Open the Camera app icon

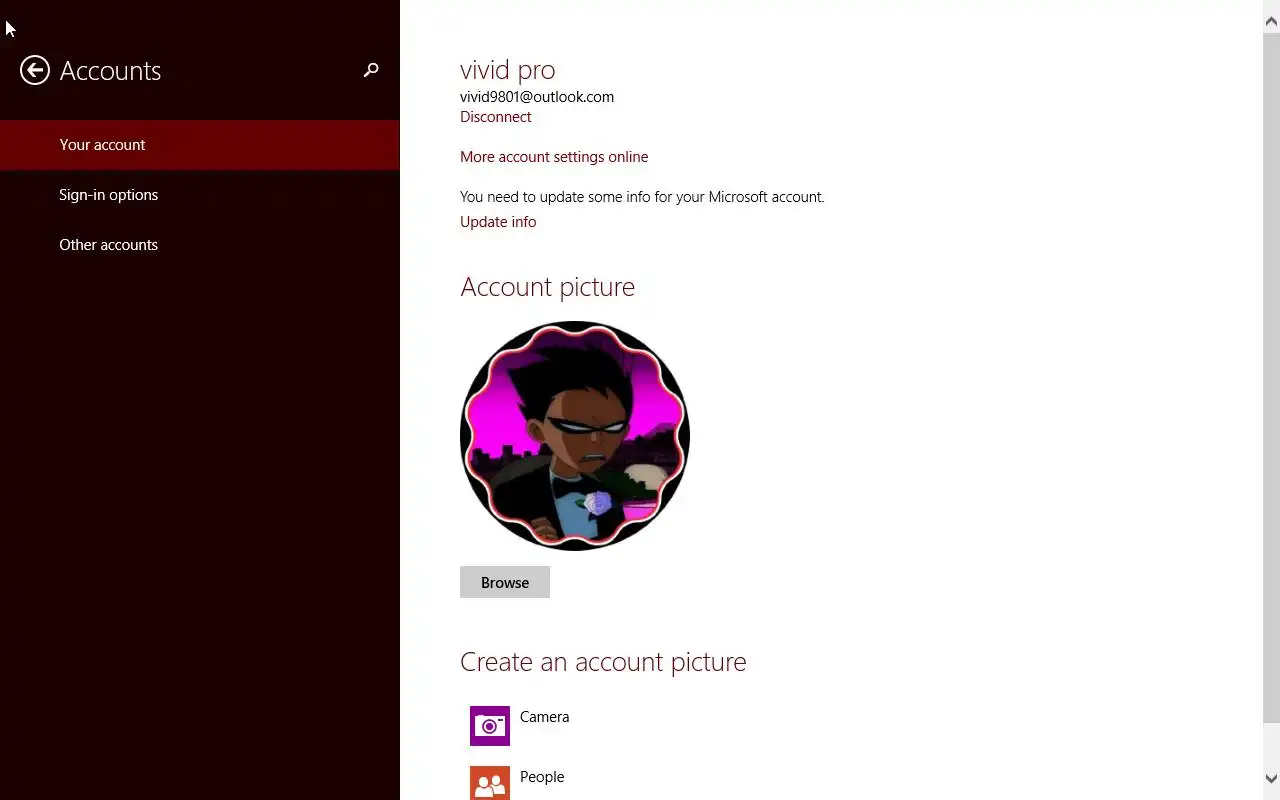pos(490,726)
